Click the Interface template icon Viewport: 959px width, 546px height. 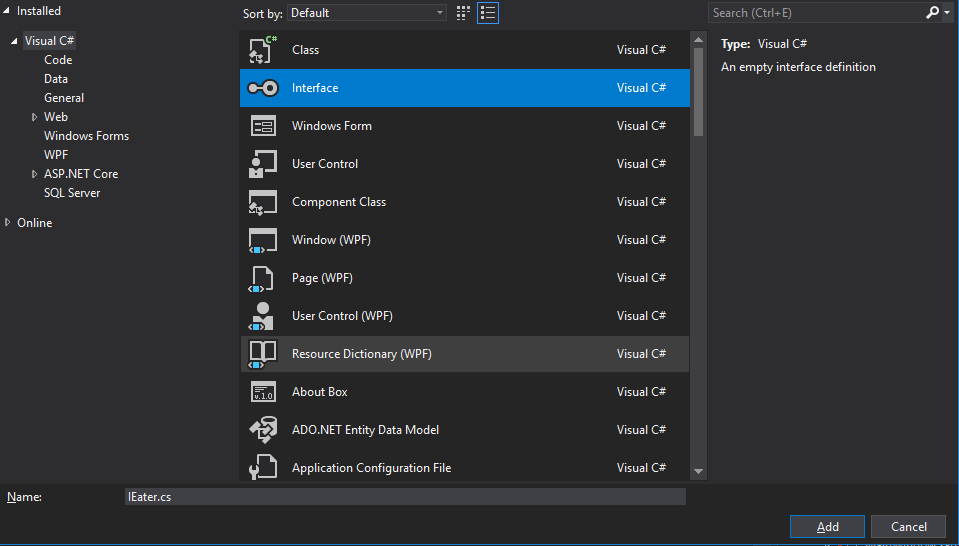click(263, 88)
